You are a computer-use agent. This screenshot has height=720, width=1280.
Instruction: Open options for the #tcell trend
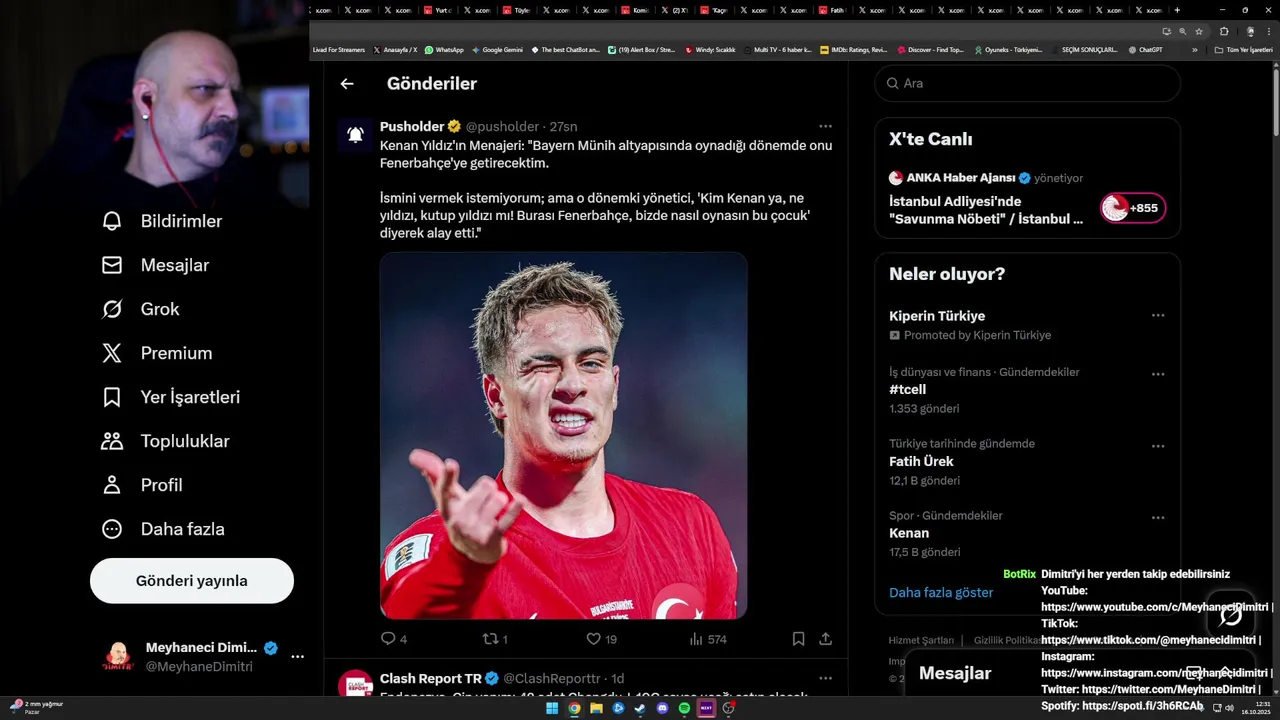tap(1158, 374)
